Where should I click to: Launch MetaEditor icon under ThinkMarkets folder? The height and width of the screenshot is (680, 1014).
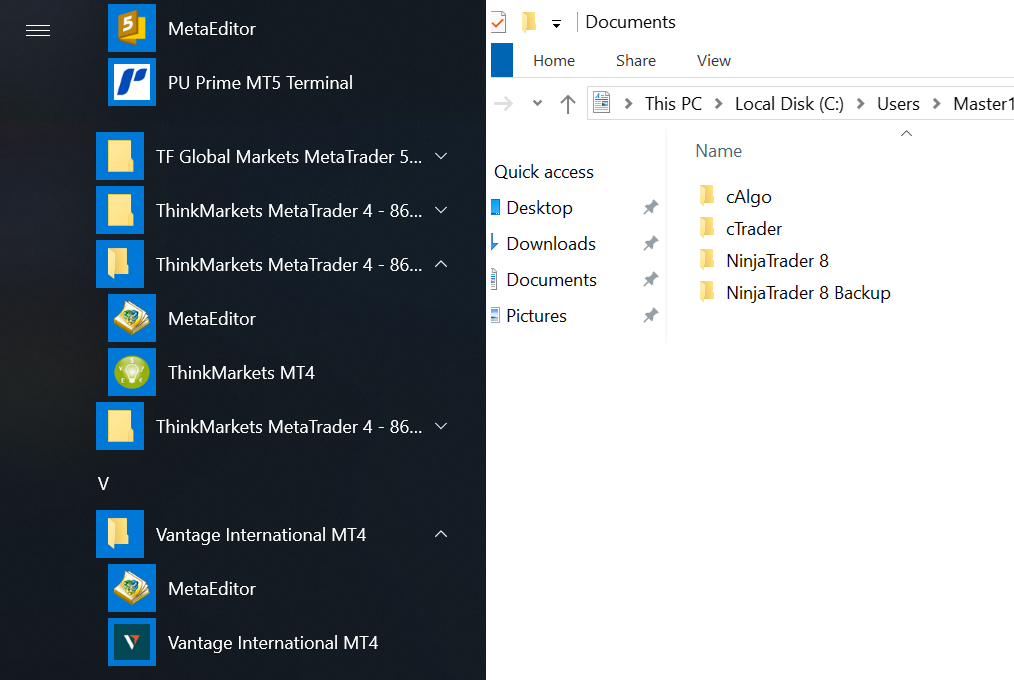pos(132,318)
